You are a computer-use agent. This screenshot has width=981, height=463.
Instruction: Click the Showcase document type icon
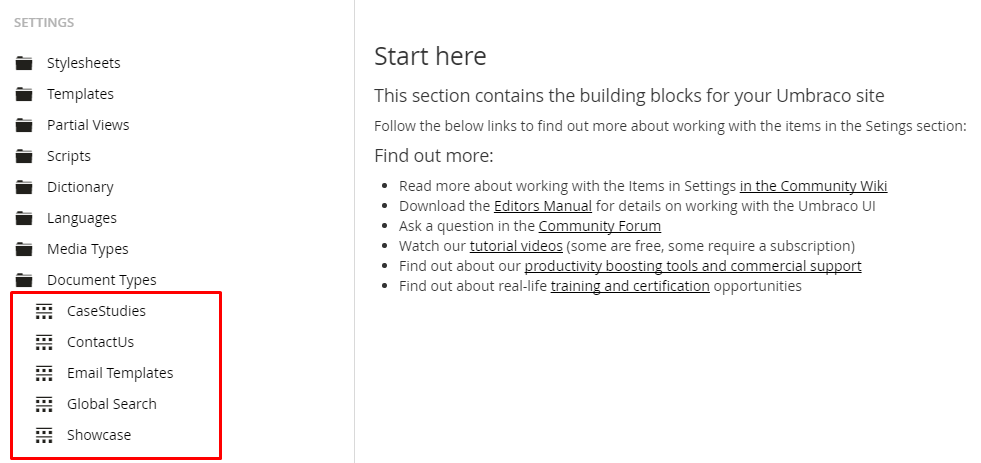click(44, 435)
